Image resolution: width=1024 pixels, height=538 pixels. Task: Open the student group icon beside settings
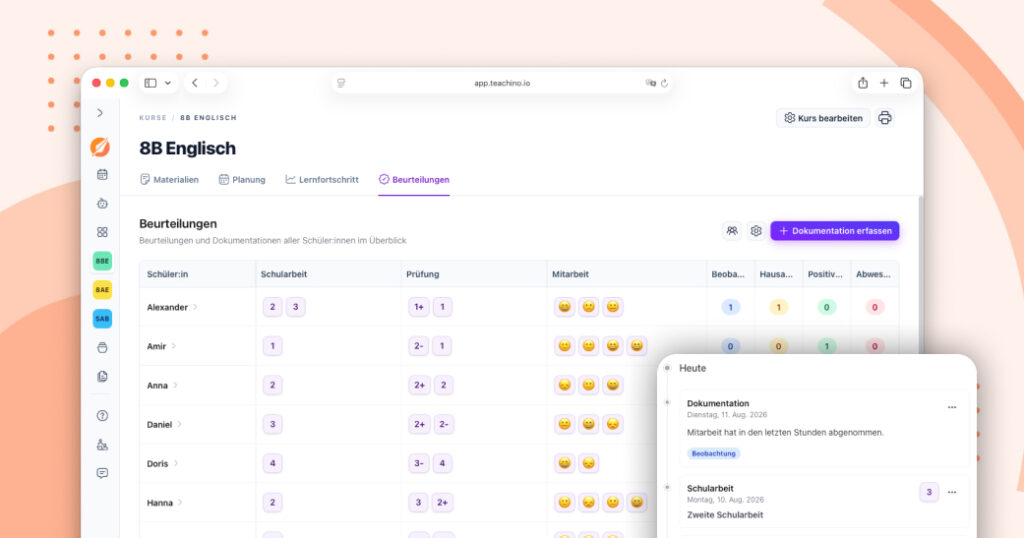(732, 230)
